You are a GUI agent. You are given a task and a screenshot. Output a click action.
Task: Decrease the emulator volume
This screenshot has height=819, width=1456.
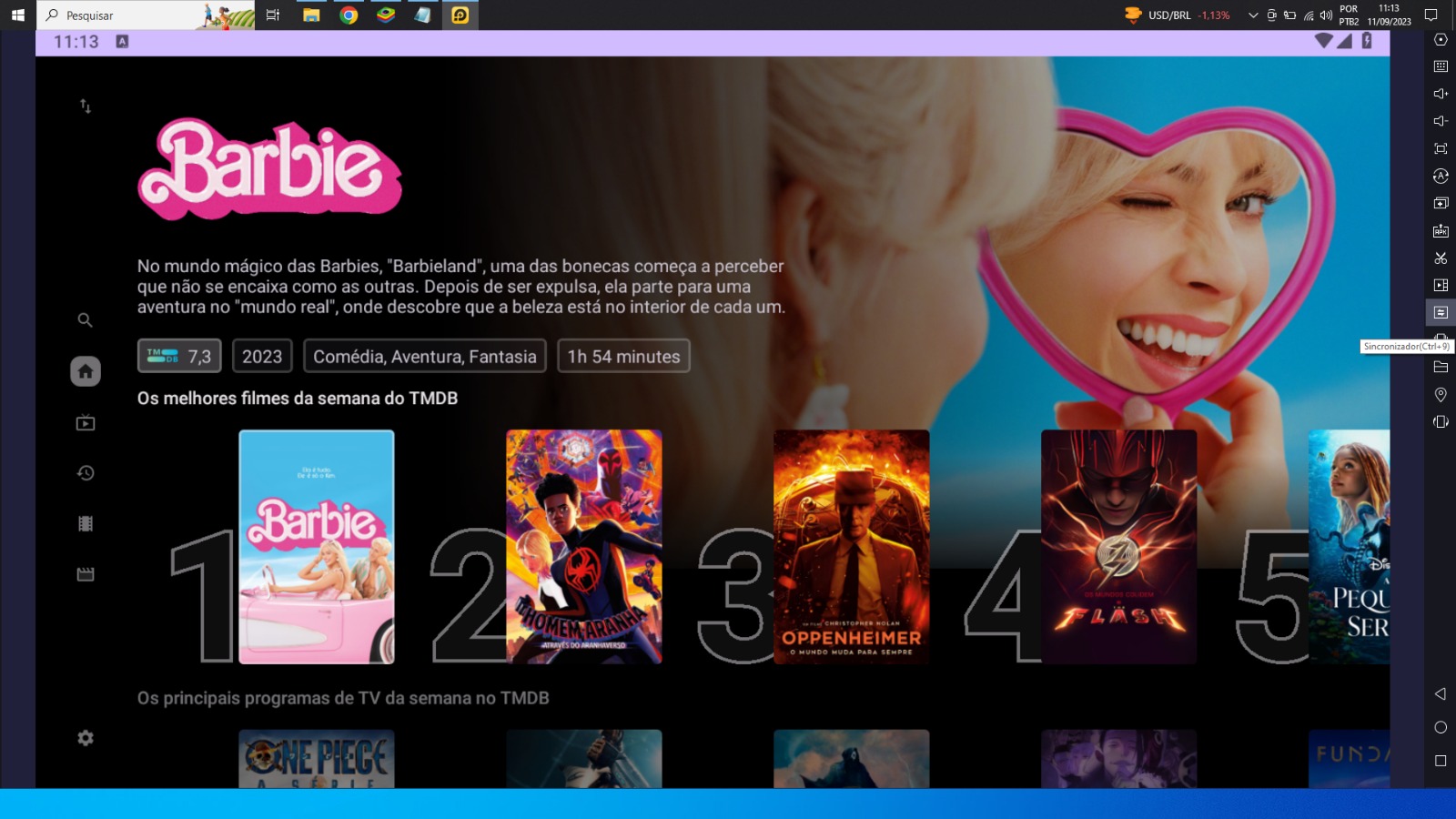[x=1441, y=121]
